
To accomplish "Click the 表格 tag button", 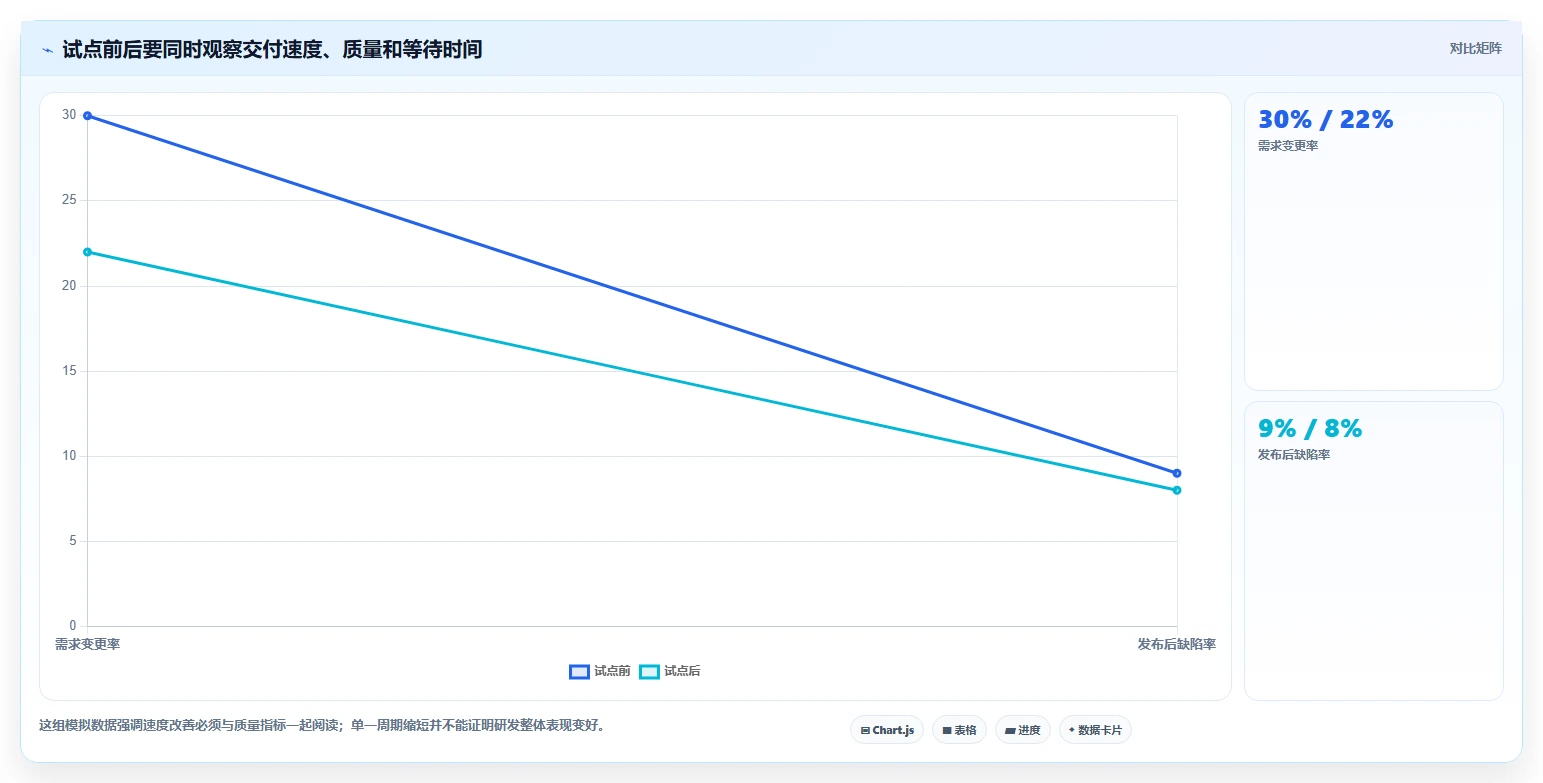I will click(959, 730).
